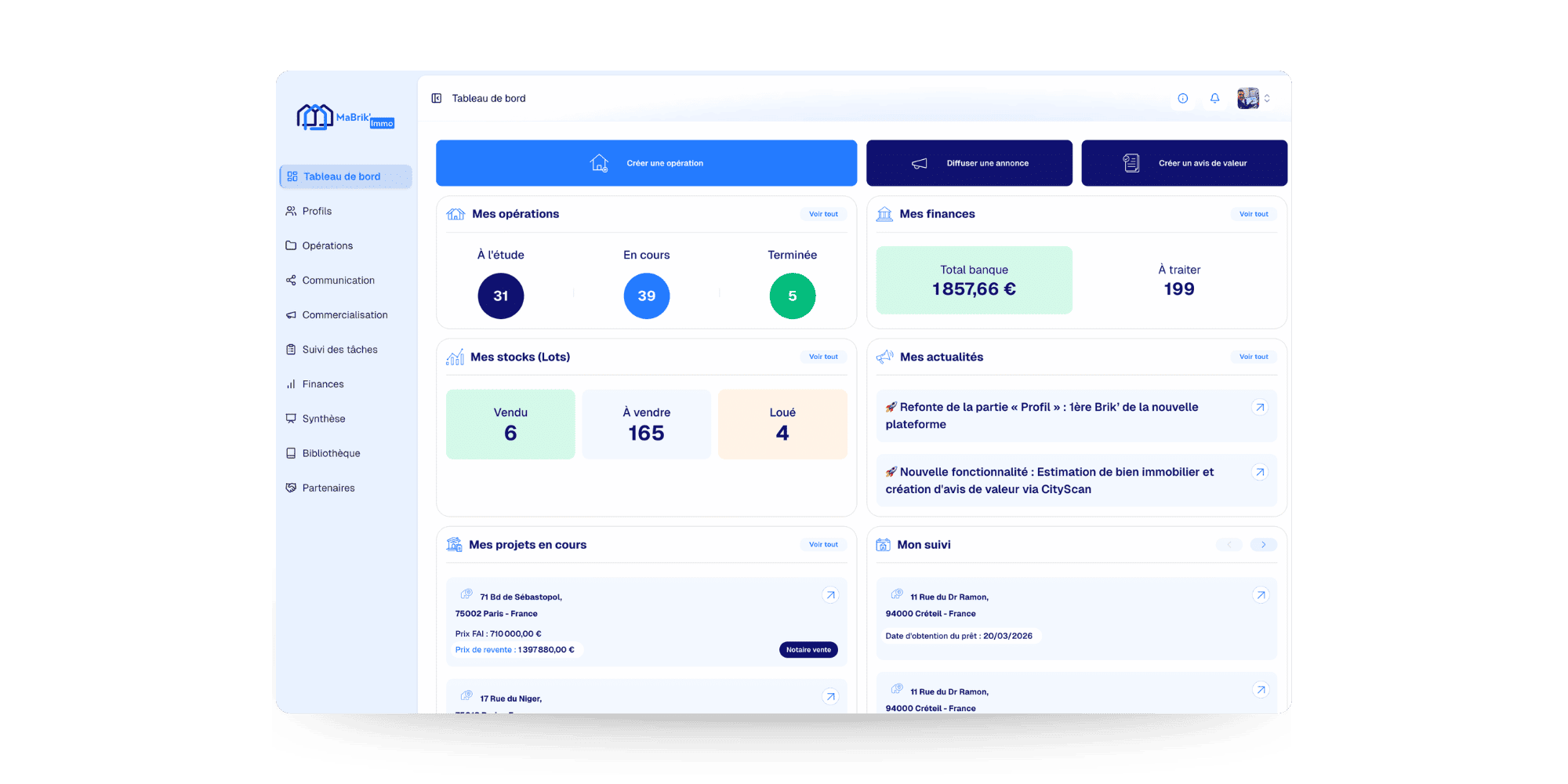Select the Loué 4 card
1568x784 pixels.
[782, 424]
